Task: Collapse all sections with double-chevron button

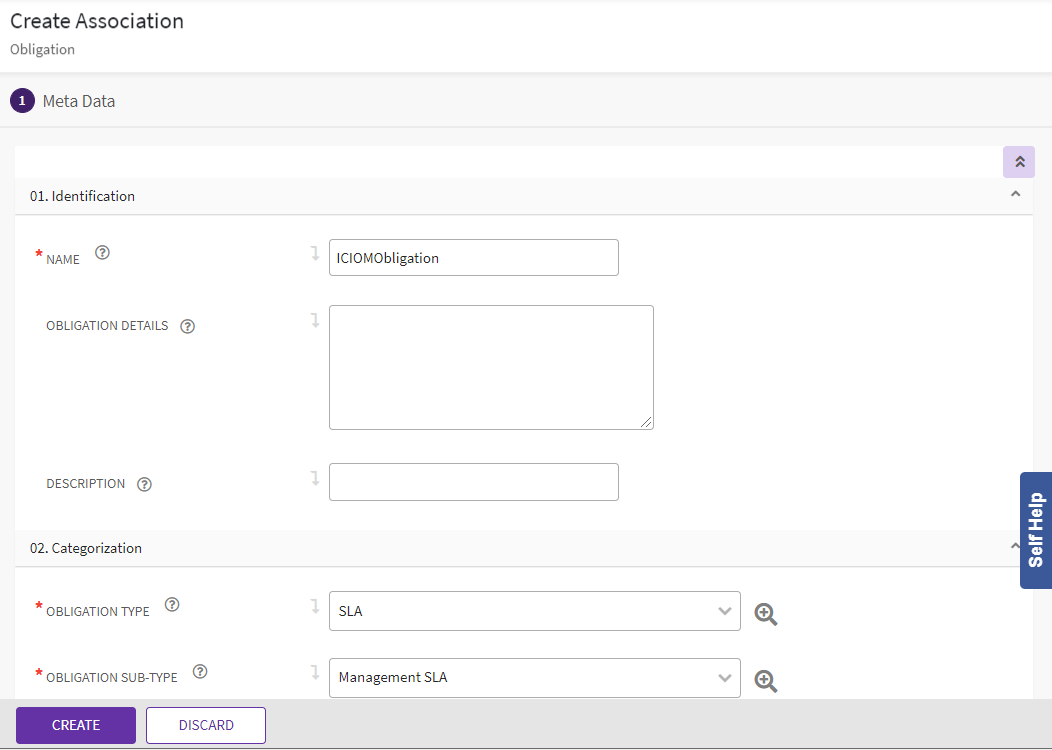Action: tap(1019, 162)
